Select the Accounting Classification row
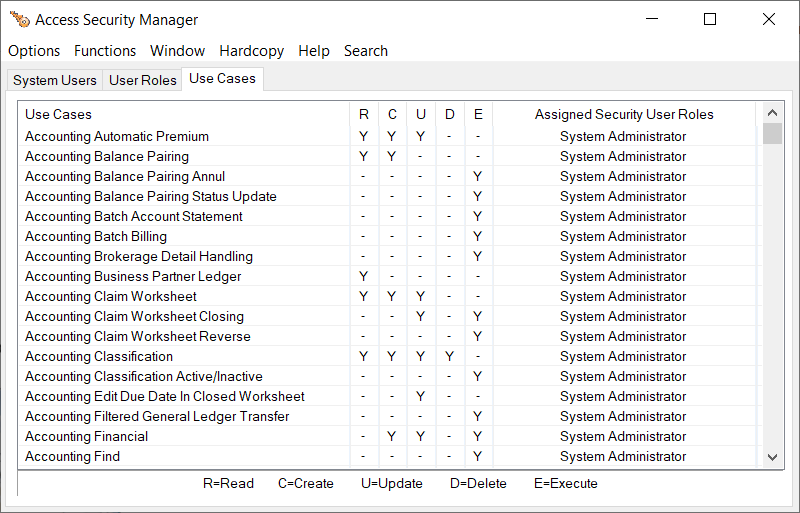This screenshot has width=800, height=513. (x=390, y=356)
